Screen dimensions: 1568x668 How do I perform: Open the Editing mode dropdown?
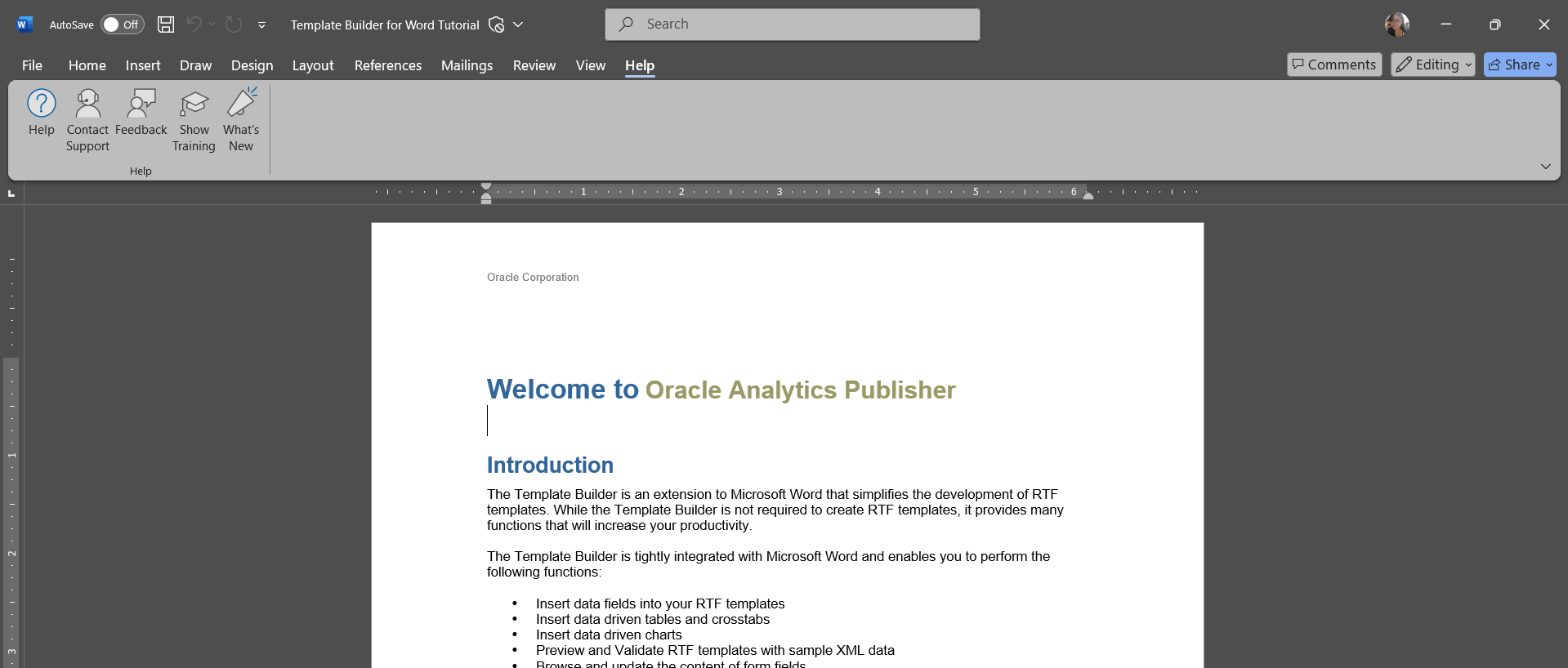click(x=1433, y=65)
